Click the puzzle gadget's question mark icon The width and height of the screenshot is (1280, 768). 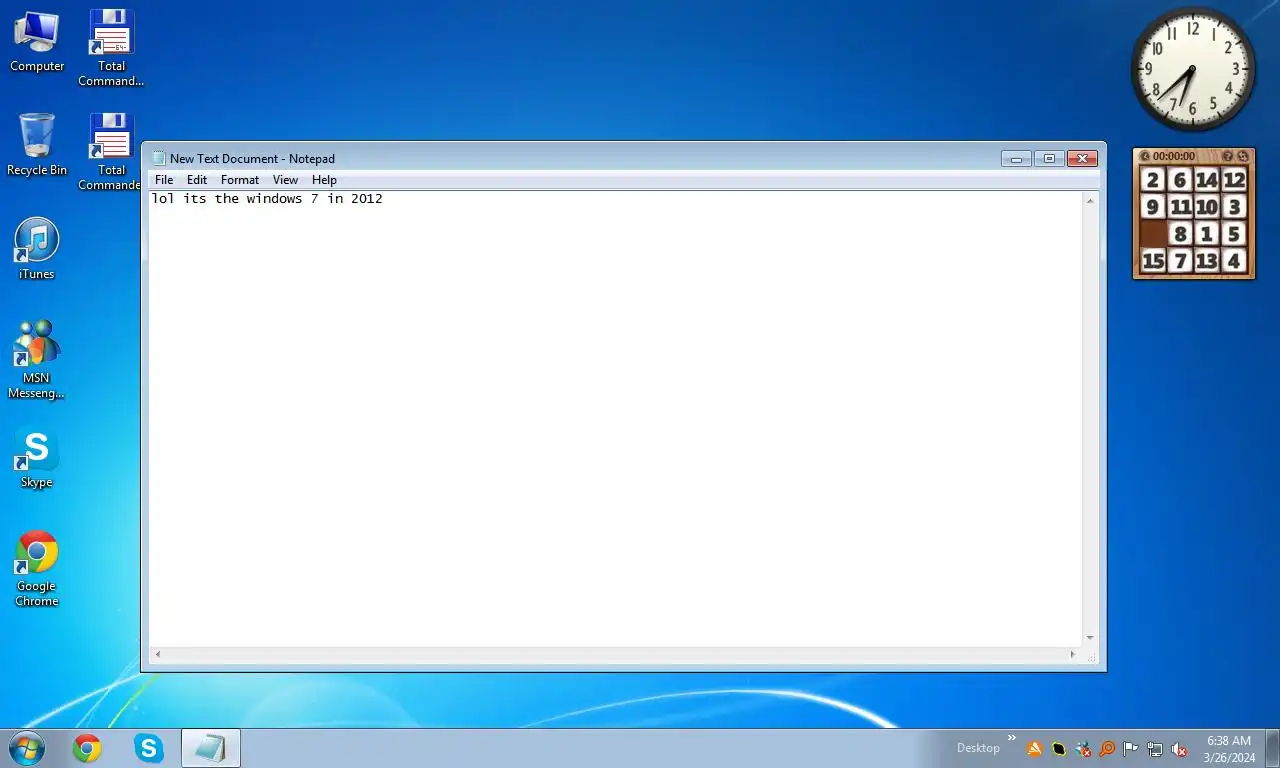[1228, 156]
